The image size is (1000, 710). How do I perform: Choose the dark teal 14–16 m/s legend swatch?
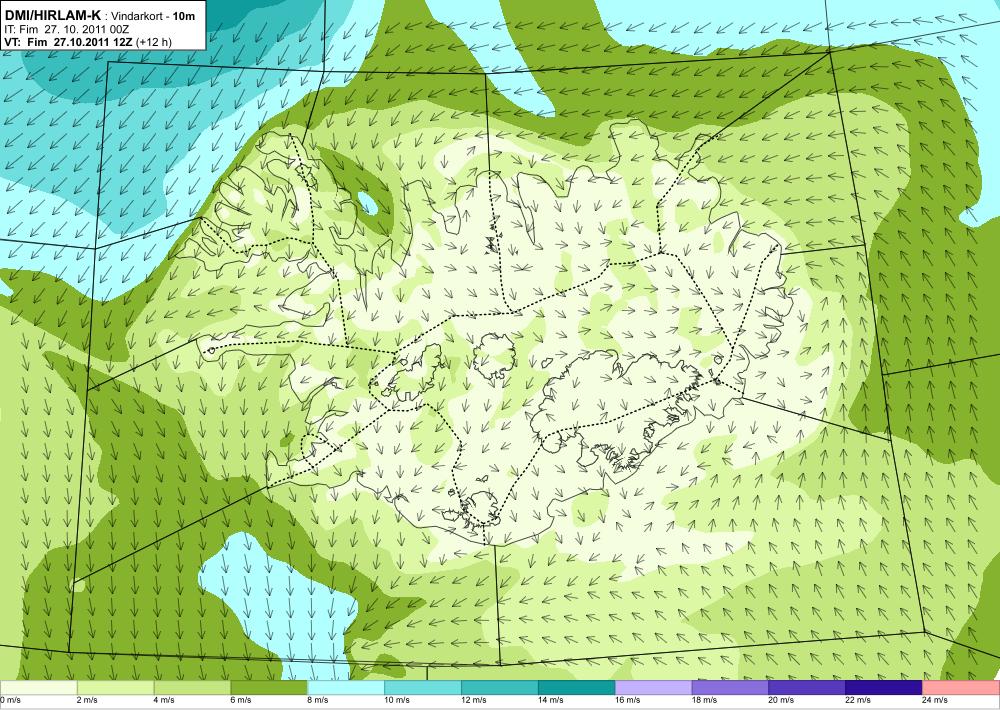click(577, 688)
